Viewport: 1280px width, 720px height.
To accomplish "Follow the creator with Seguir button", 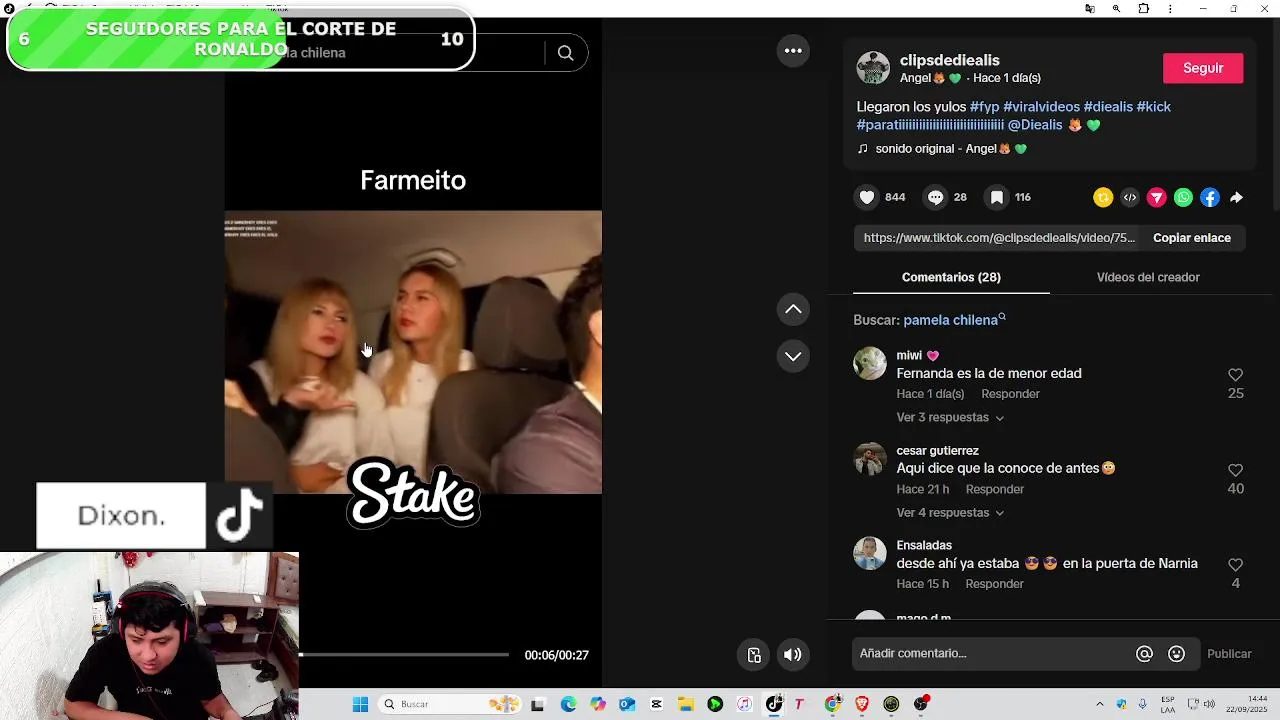I will click(1203, 68).
